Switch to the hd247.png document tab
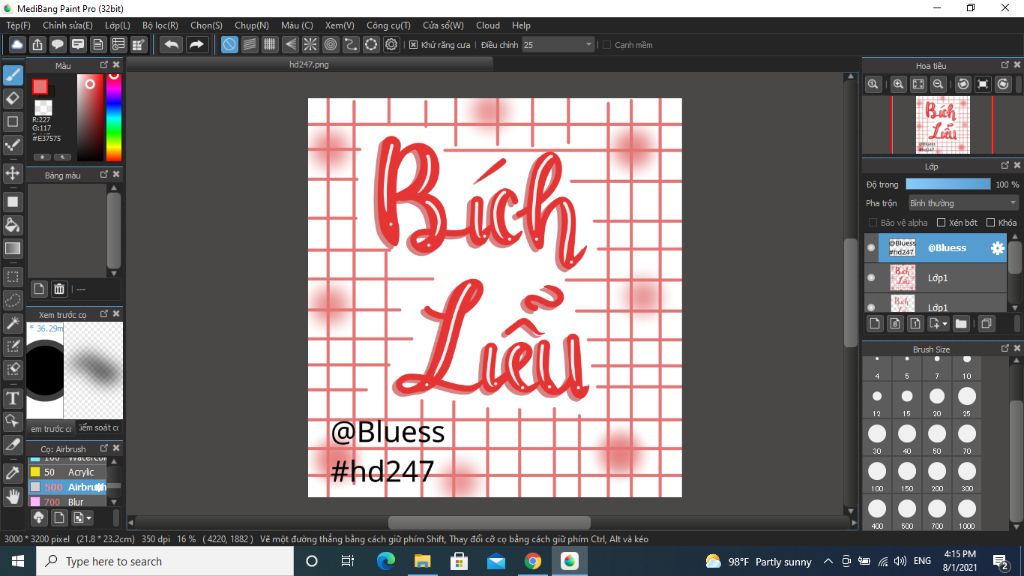Viewport: 1024px width, 576px height. 309,65
